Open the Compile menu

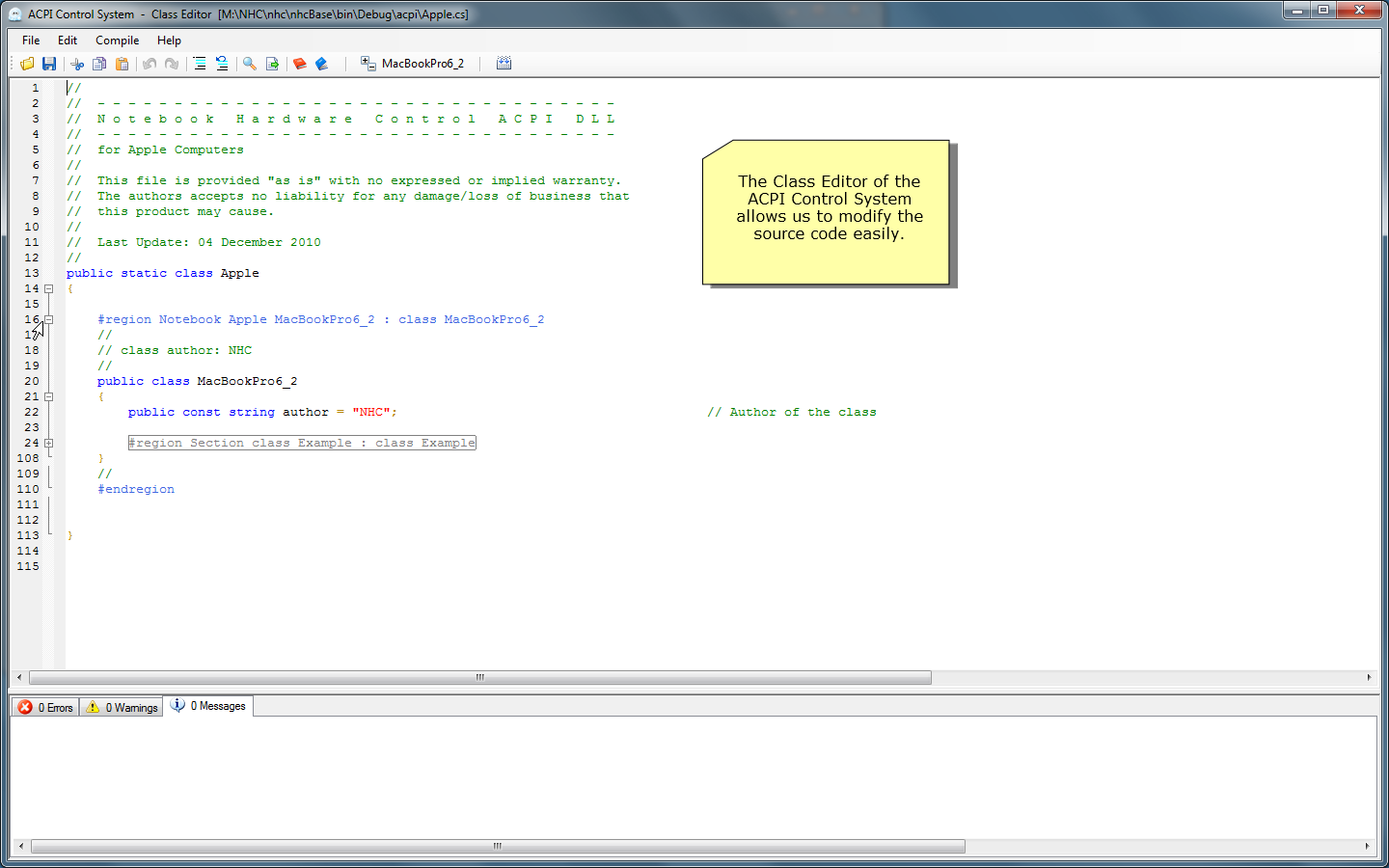click(x=117, y=41)
